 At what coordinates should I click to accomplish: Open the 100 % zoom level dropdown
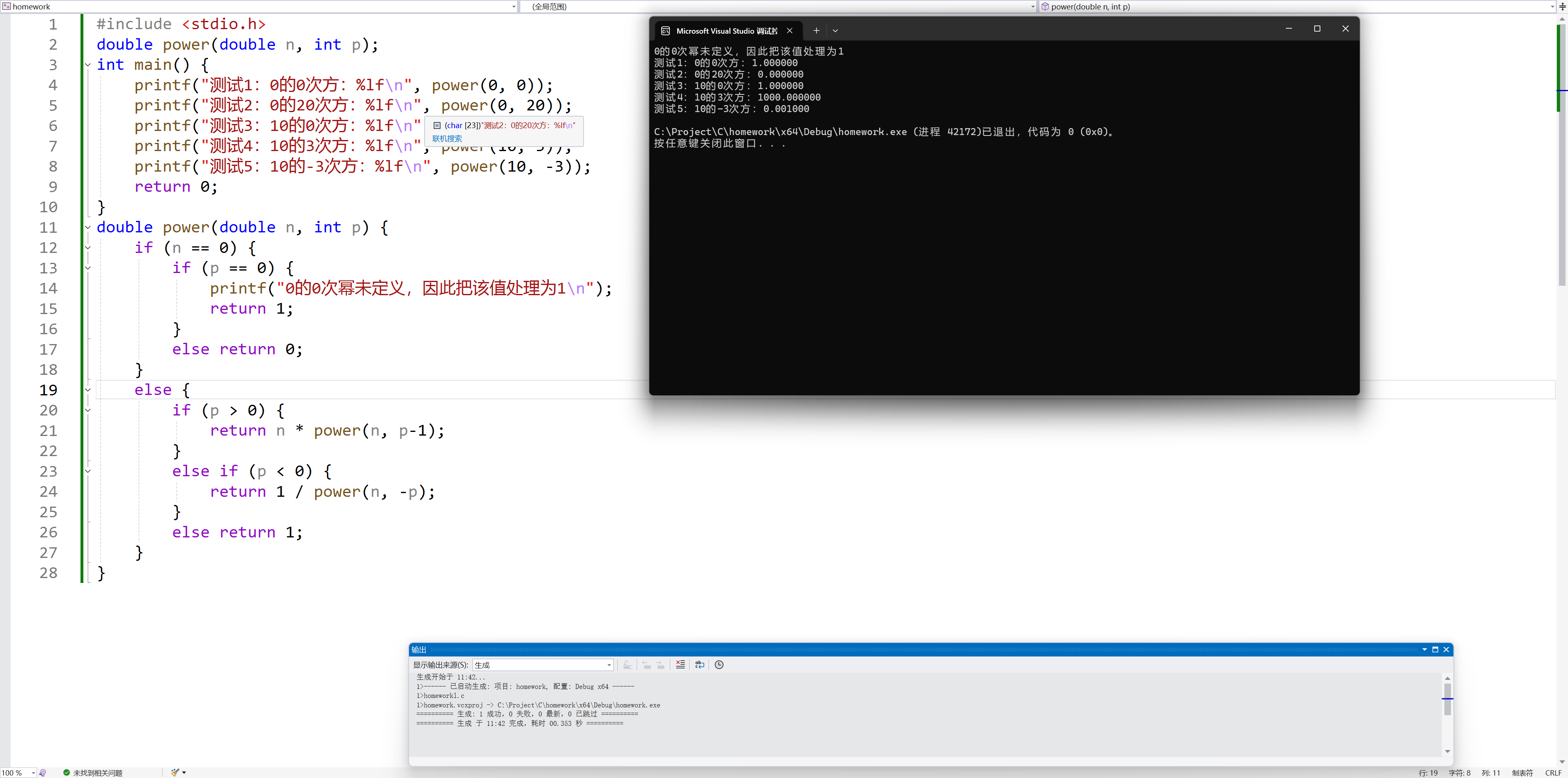33,773
